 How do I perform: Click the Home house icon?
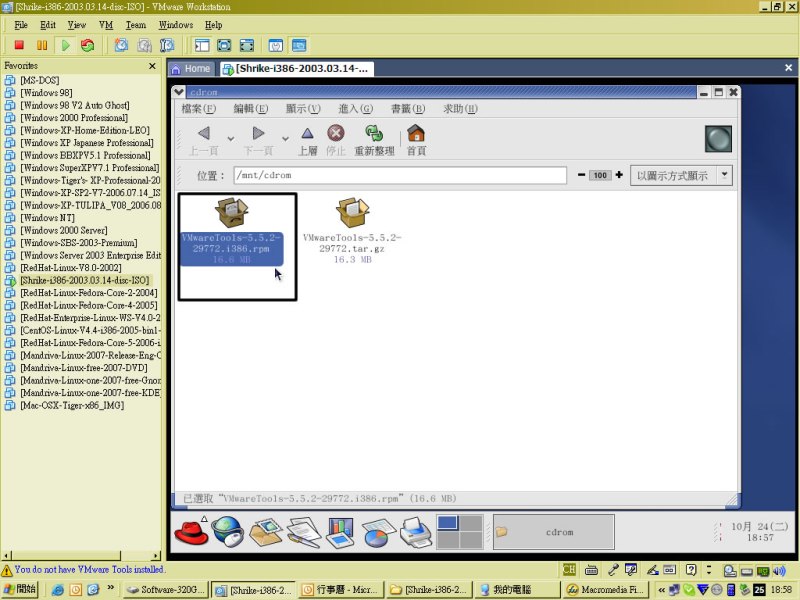click(x=416, y=133)
